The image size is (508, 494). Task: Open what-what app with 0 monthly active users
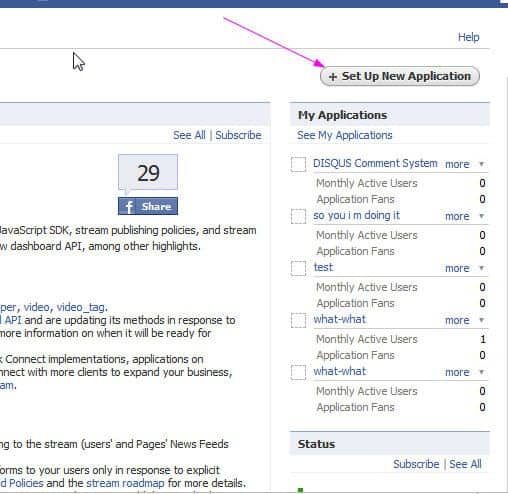[339, 371]
